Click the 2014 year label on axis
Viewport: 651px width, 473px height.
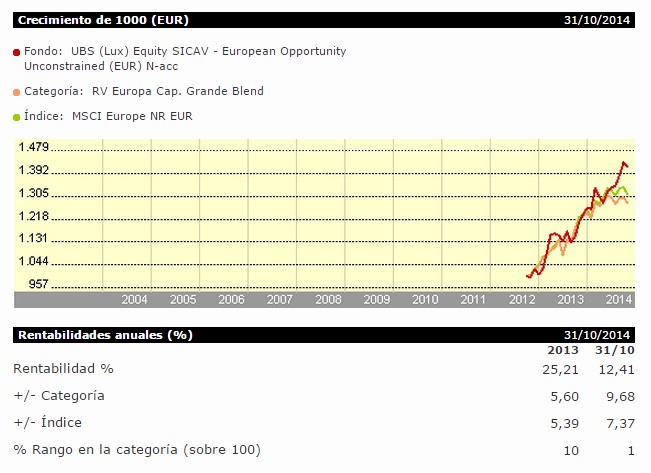click(x=619, y=299)
